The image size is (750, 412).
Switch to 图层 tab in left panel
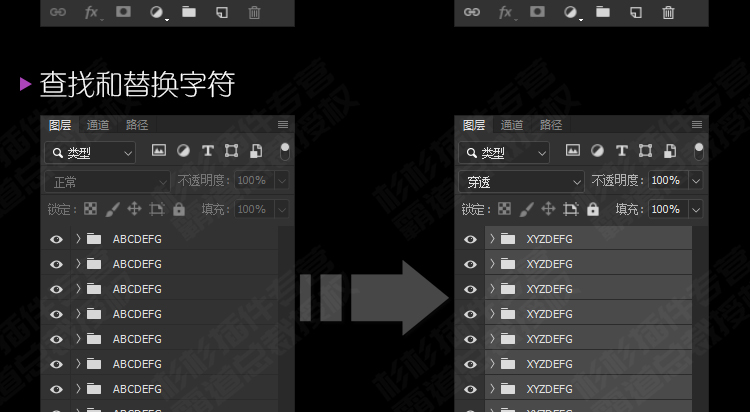[60, 125]
